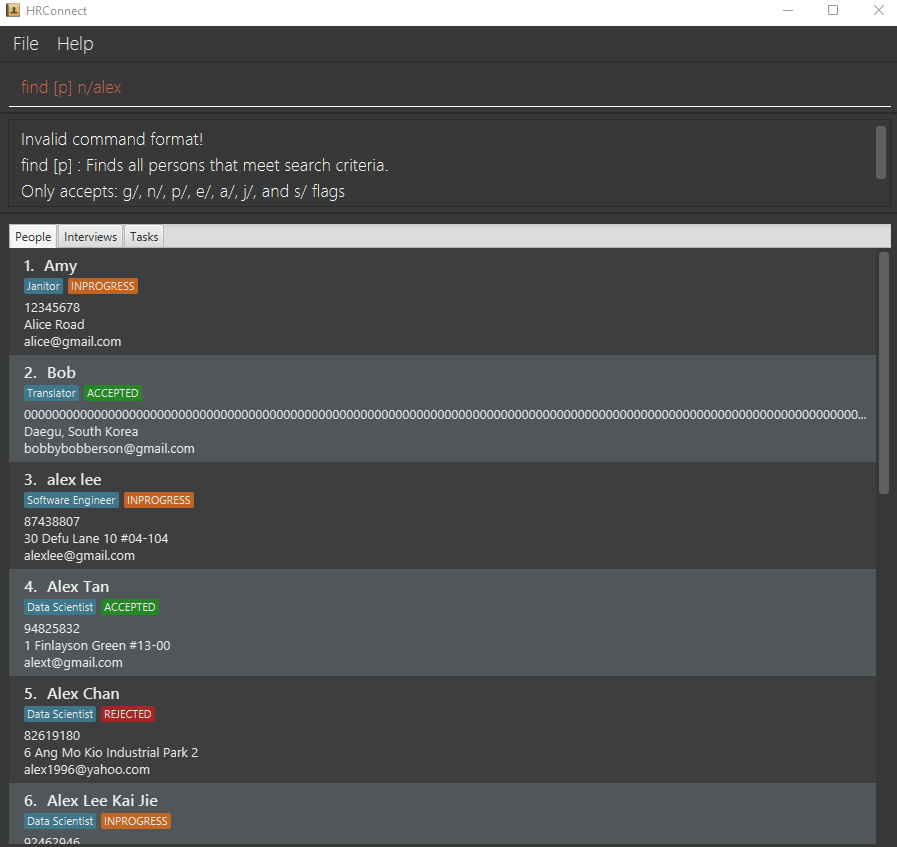The width and height of the screenshot is (897, 847).
Task: Select person entry 1. Amy
Action: point(442,302)
